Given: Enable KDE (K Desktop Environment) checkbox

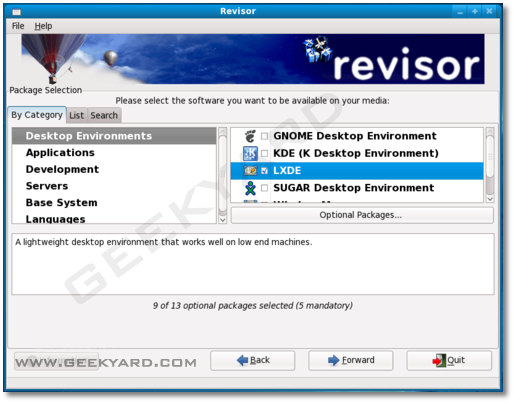Looking at the screenshot, I should coord(264,153).
